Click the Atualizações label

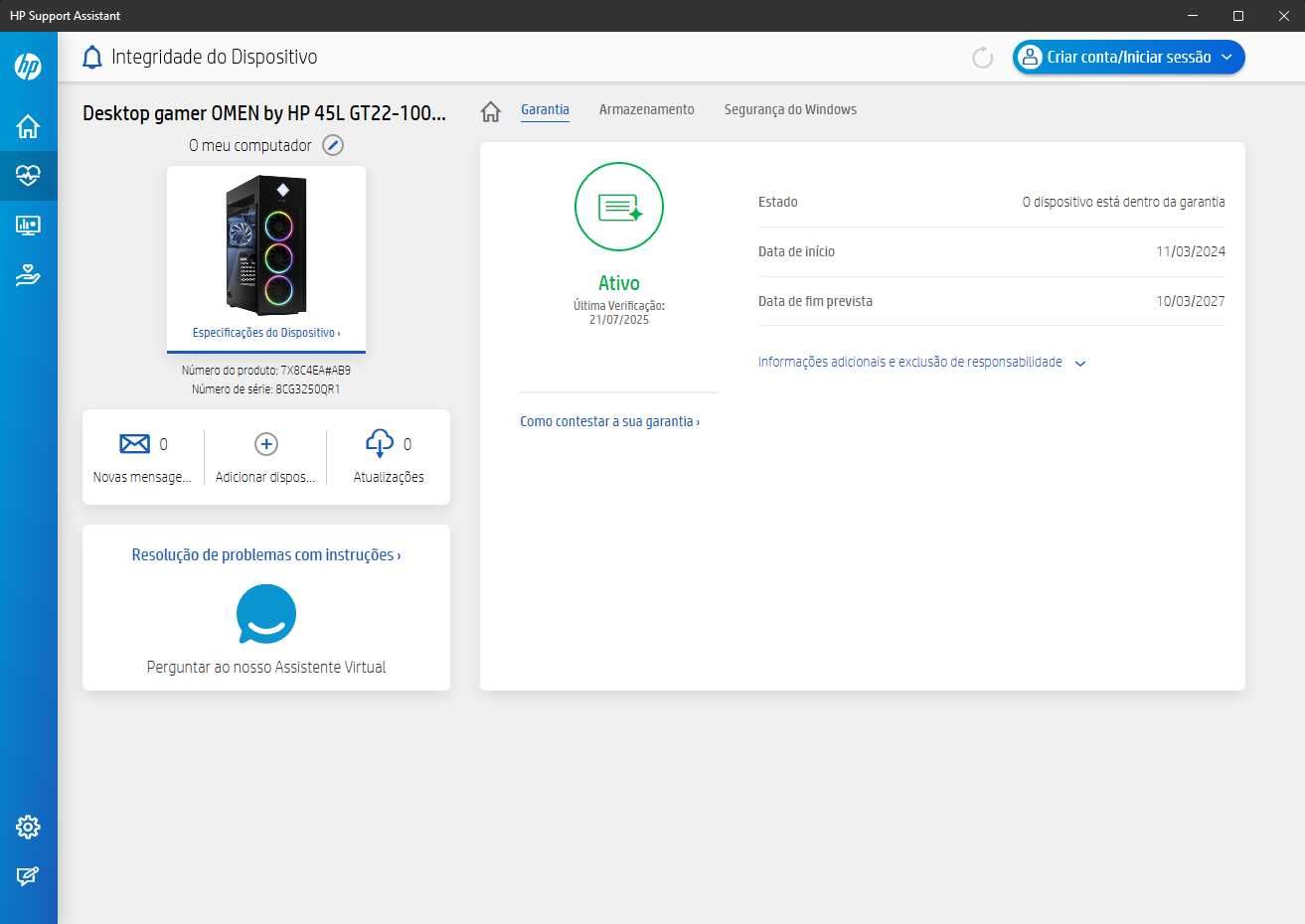[389, 477]
